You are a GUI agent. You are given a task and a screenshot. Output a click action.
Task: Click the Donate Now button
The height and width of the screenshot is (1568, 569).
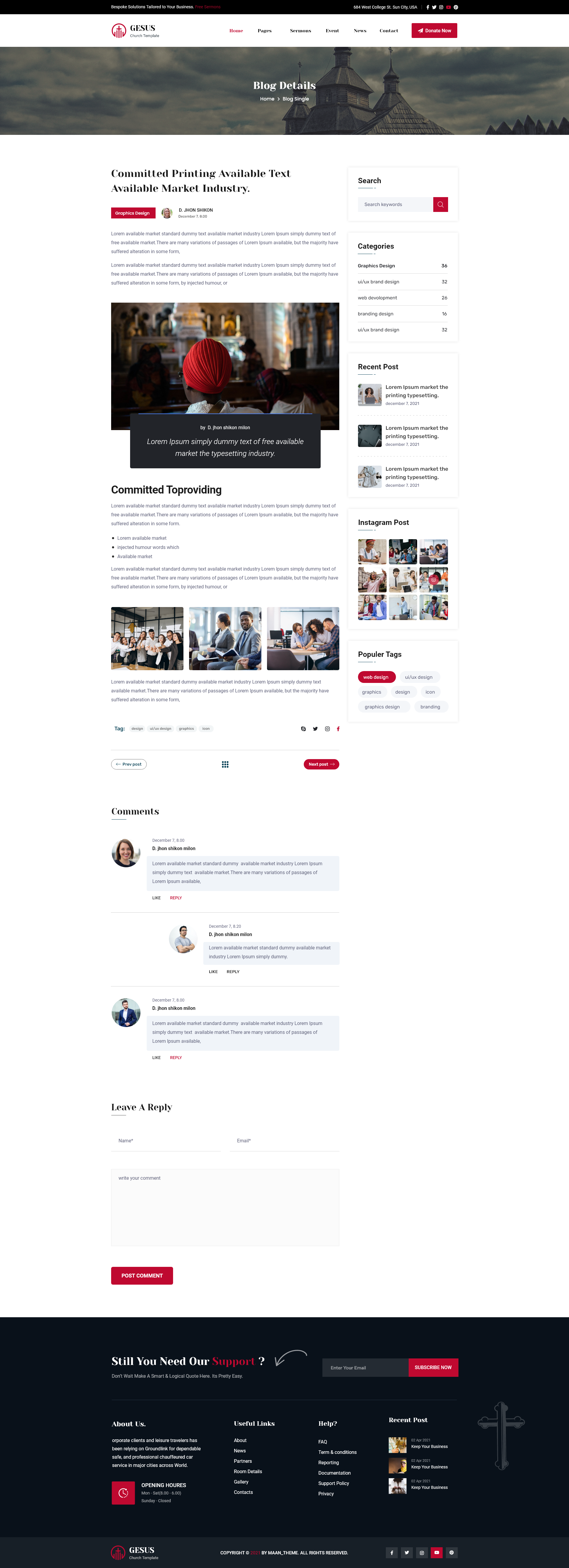point(434,31)
